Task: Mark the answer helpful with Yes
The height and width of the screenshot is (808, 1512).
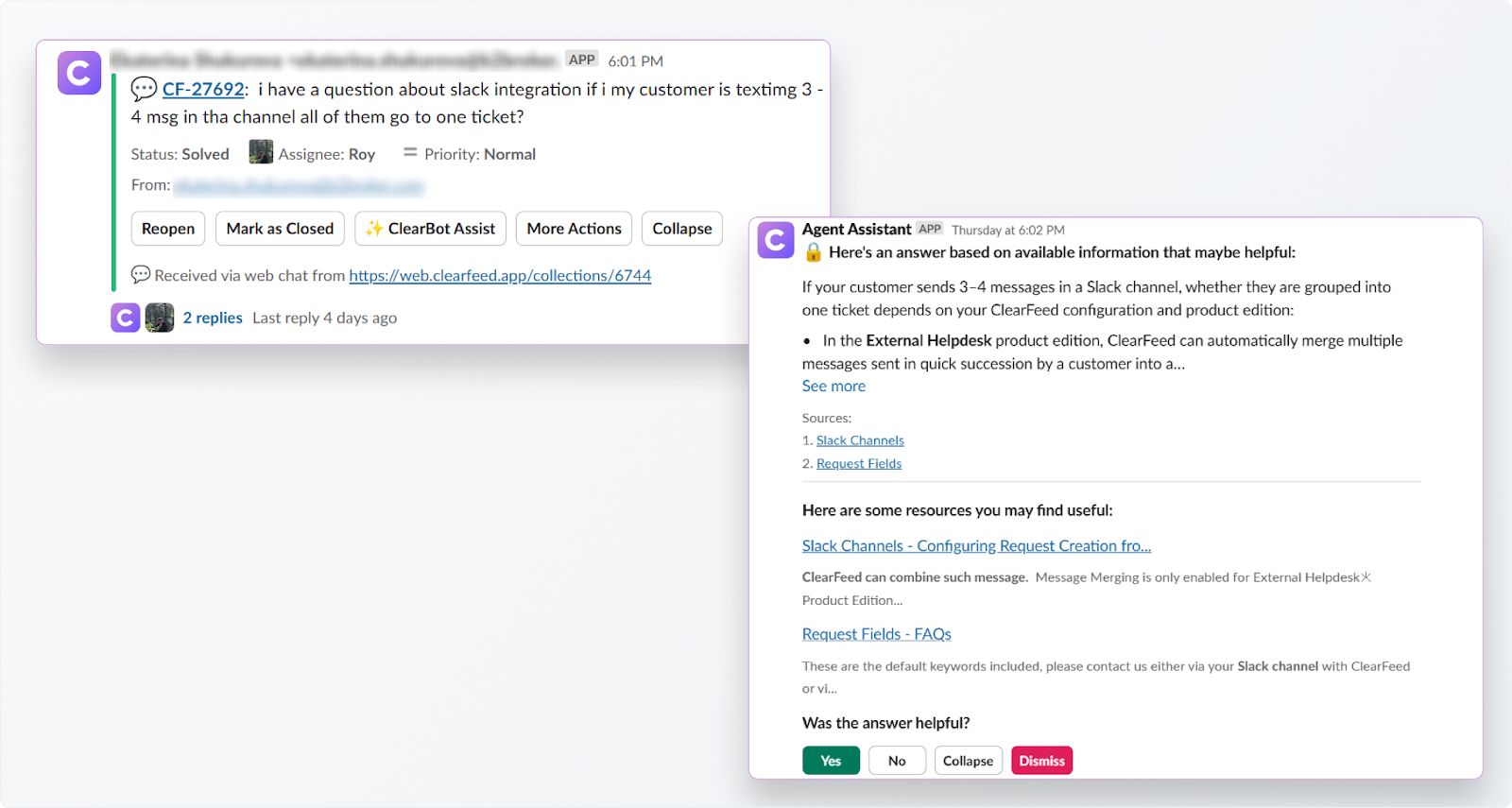Action: coord(831,761)
